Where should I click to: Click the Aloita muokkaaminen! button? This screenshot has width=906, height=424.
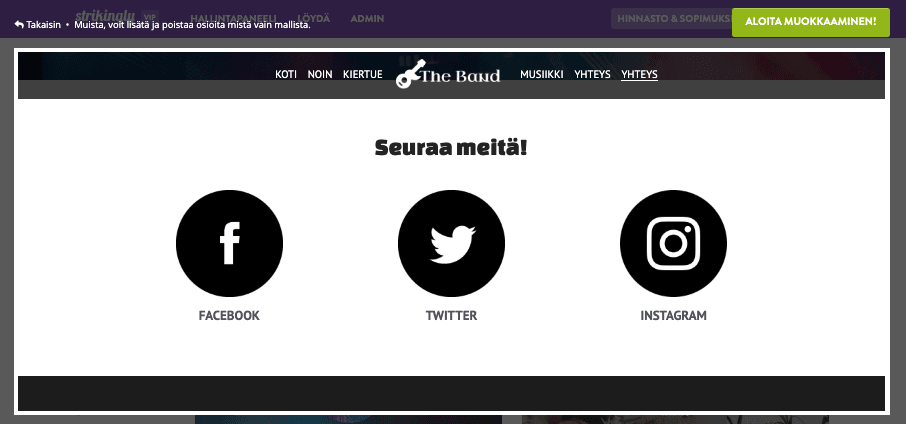point(811,22)
